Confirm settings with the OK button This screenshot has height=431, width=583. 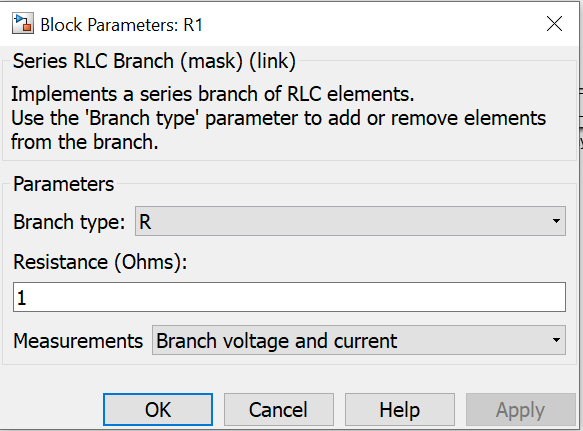[x=158, y=409]
